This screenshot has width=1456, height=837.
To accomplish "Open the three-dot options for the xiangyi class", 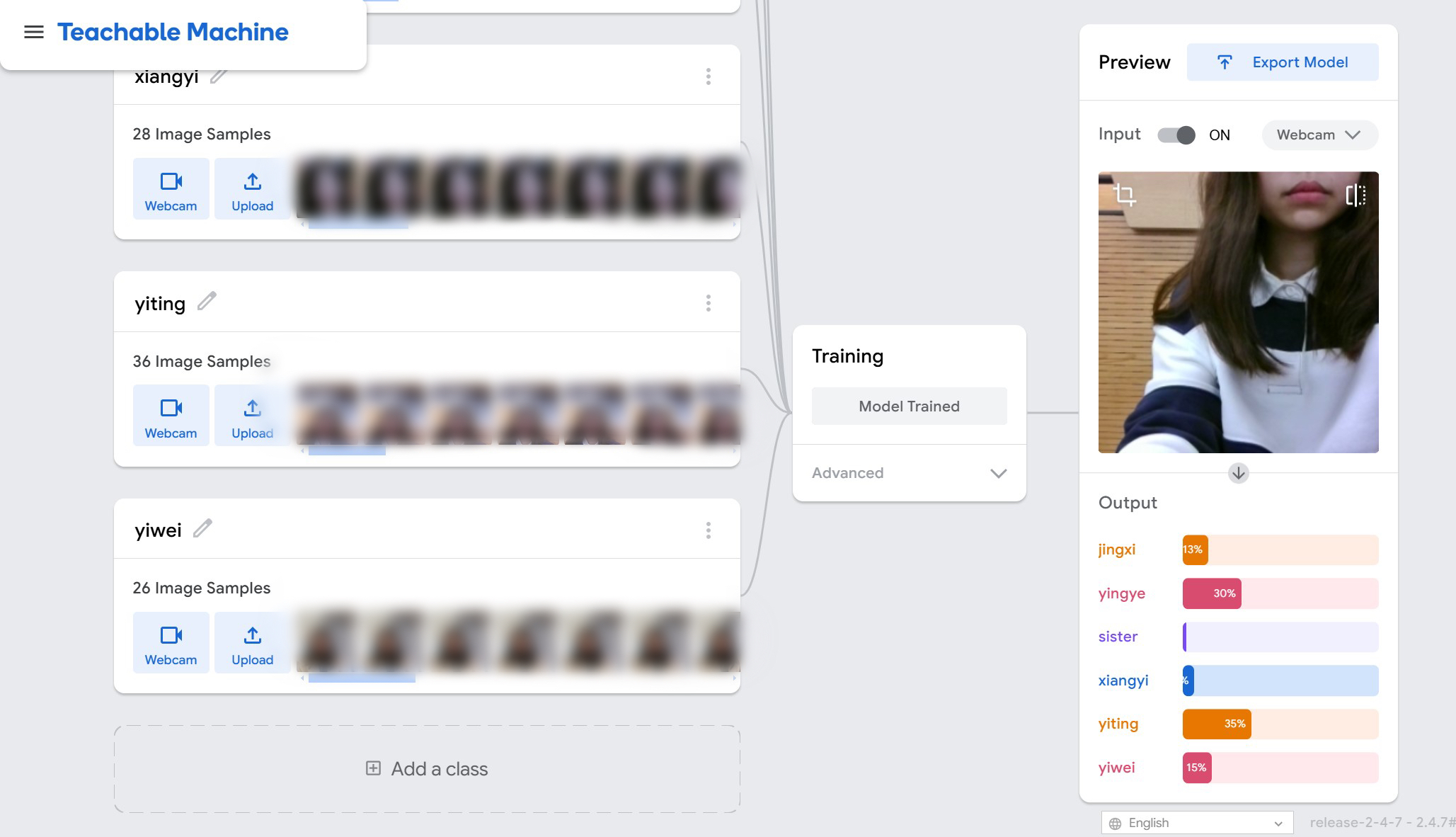I will coord(708,76).
